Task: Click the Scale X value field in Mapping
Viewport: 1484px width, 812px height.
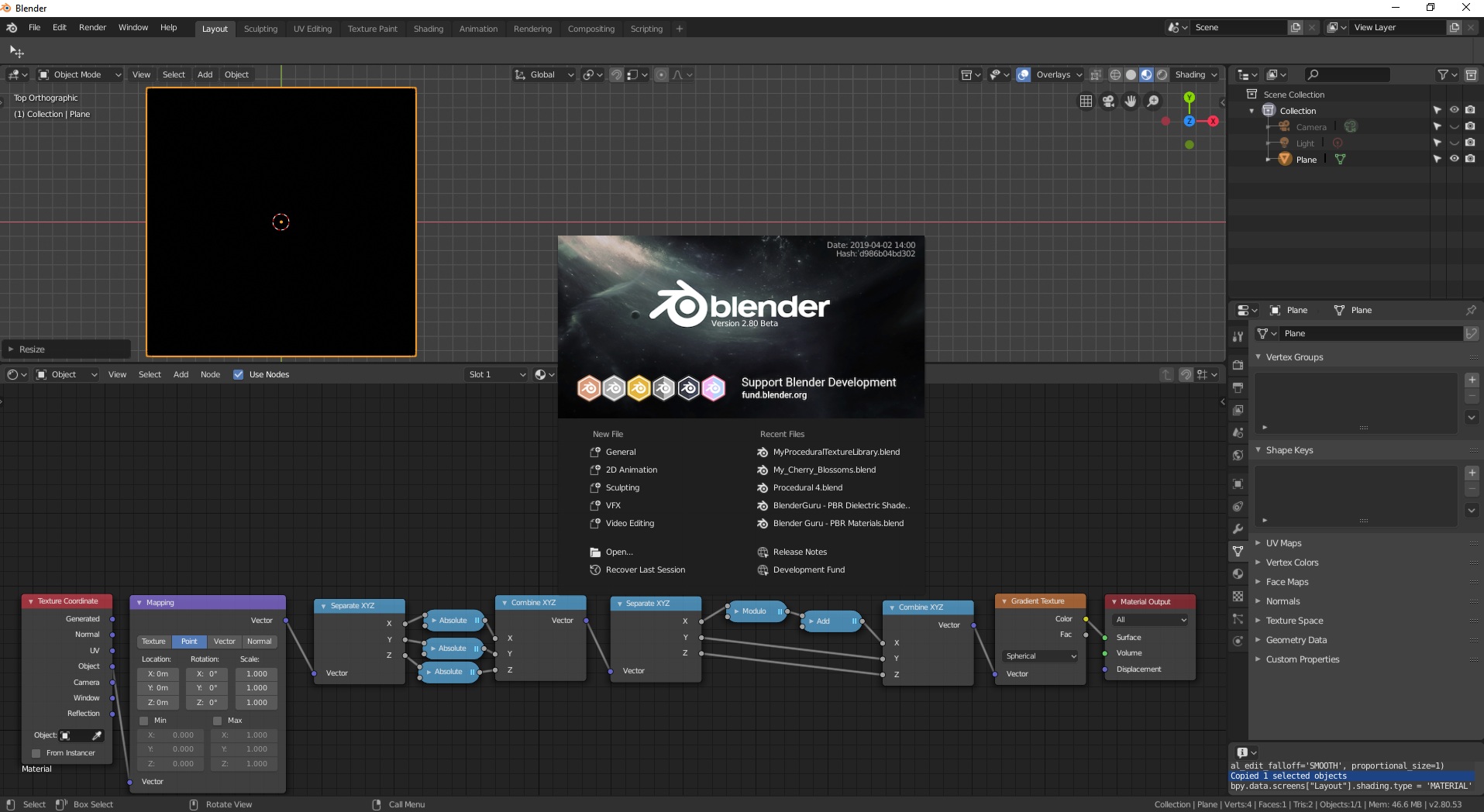Action: pyautogui.click(x=257, y=674)
